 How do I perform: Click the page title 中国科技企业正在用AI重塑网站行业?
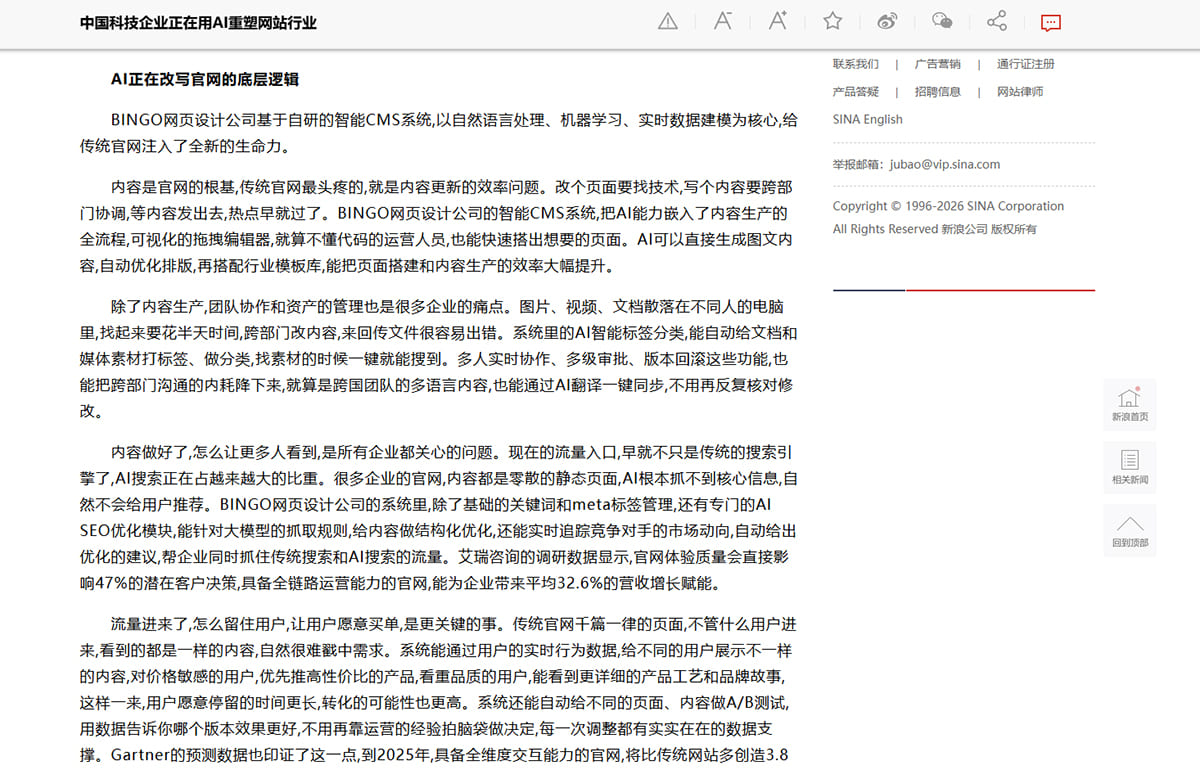coord(198,22)
